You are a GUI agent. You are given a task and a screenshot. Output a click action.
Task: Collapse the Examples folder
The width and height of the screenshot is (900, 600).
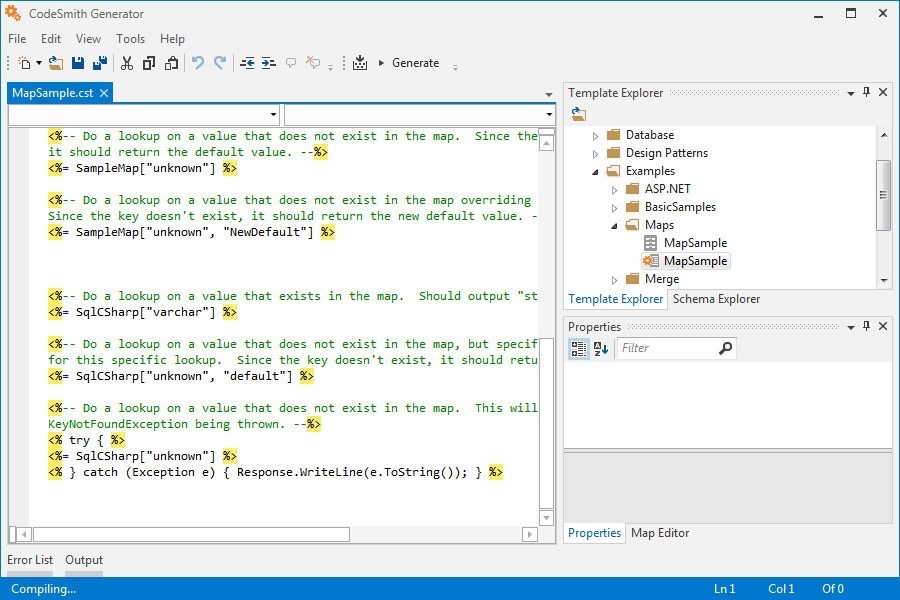pos(595,172)
